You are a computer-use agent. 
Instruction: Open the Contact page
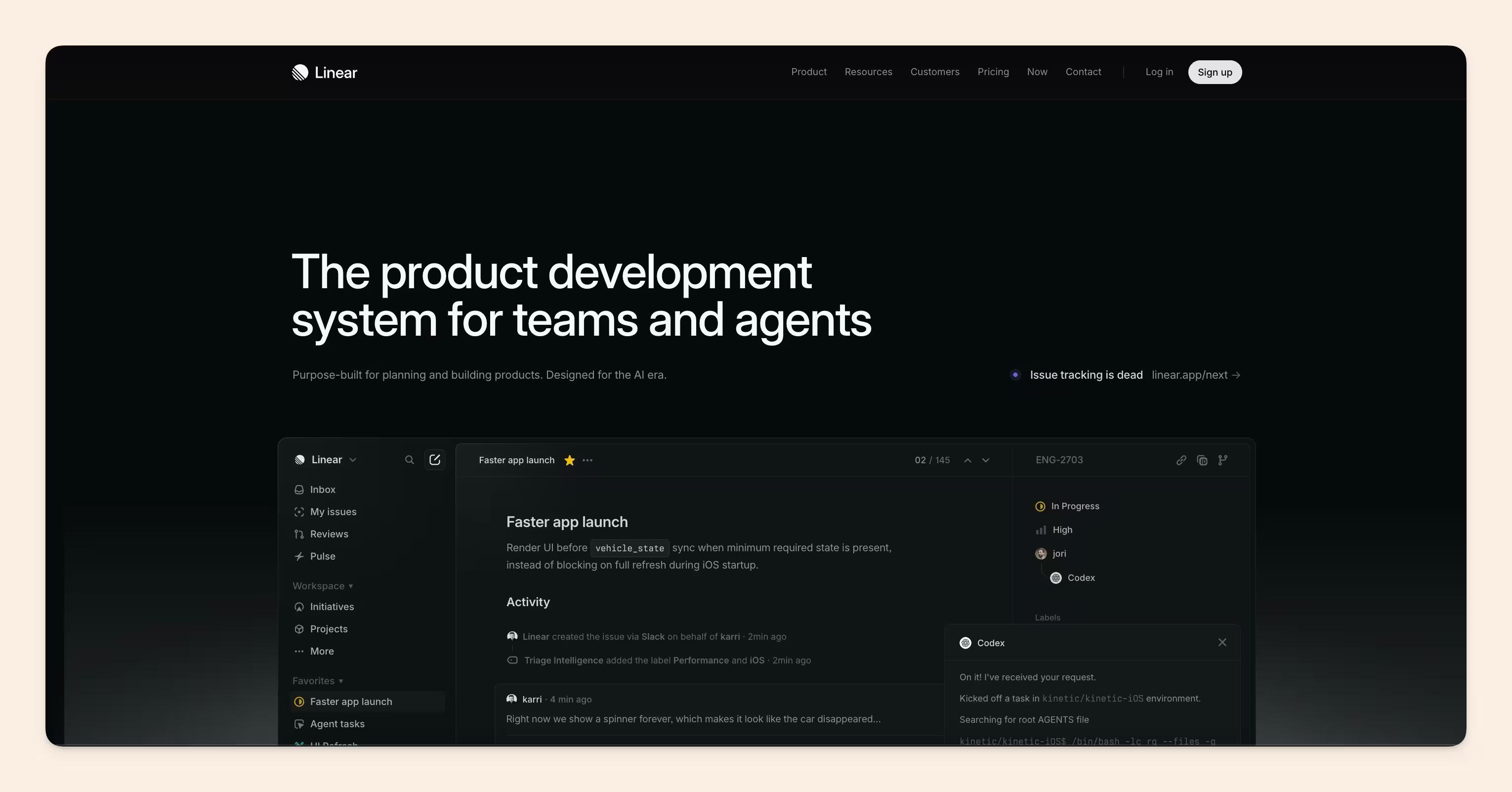(x=1083, y=72)
